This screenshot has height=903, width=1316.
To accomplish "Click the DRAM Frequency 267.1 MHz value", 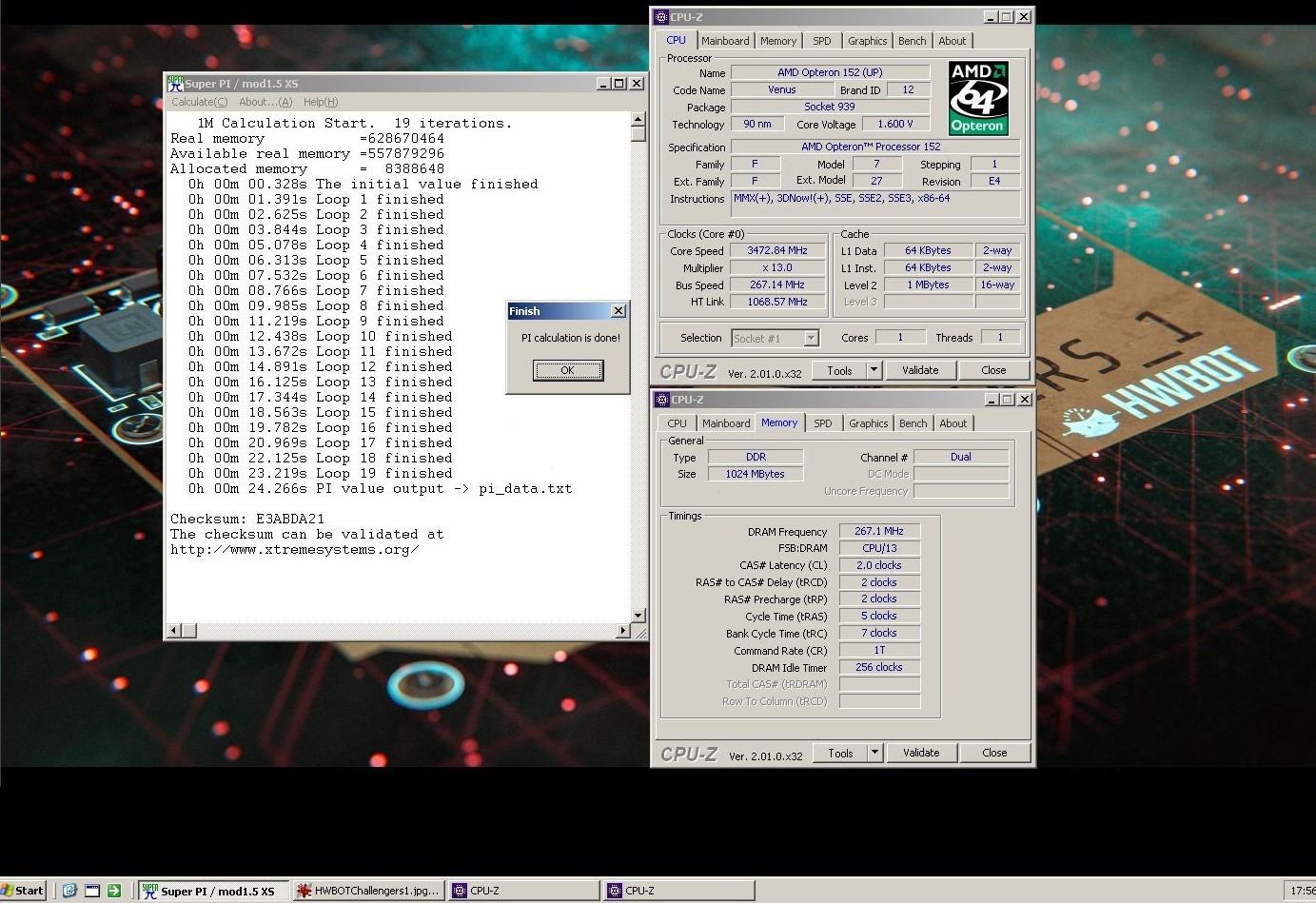I will pos(879,531).
